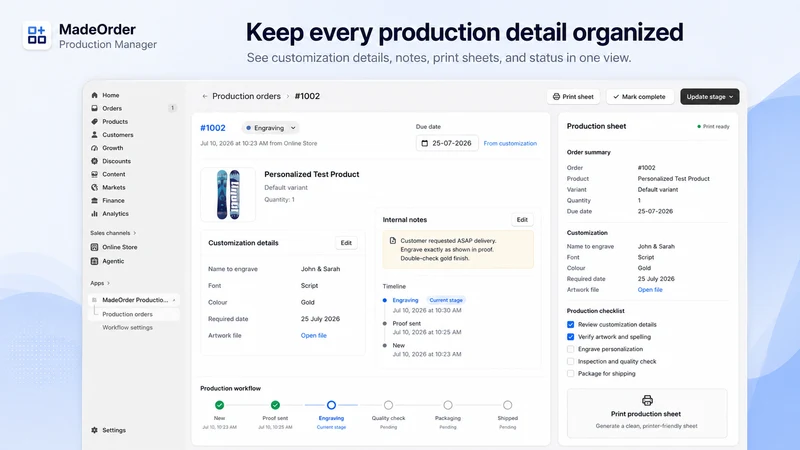Expand the Apps section chevron
This screenshot has width=800, height=450.
click(x=108, y=283)
